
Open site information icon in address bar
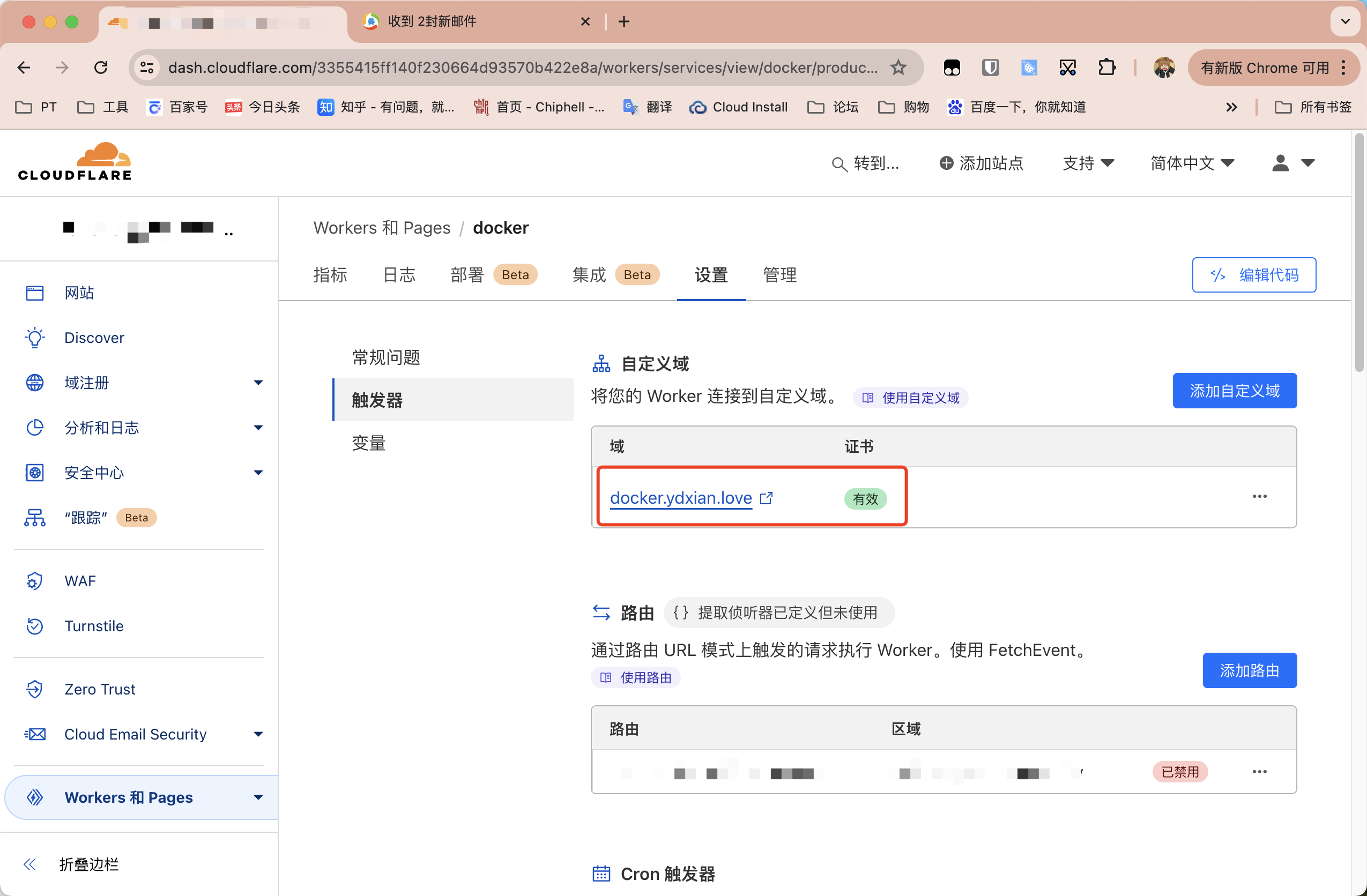[147, 68]
